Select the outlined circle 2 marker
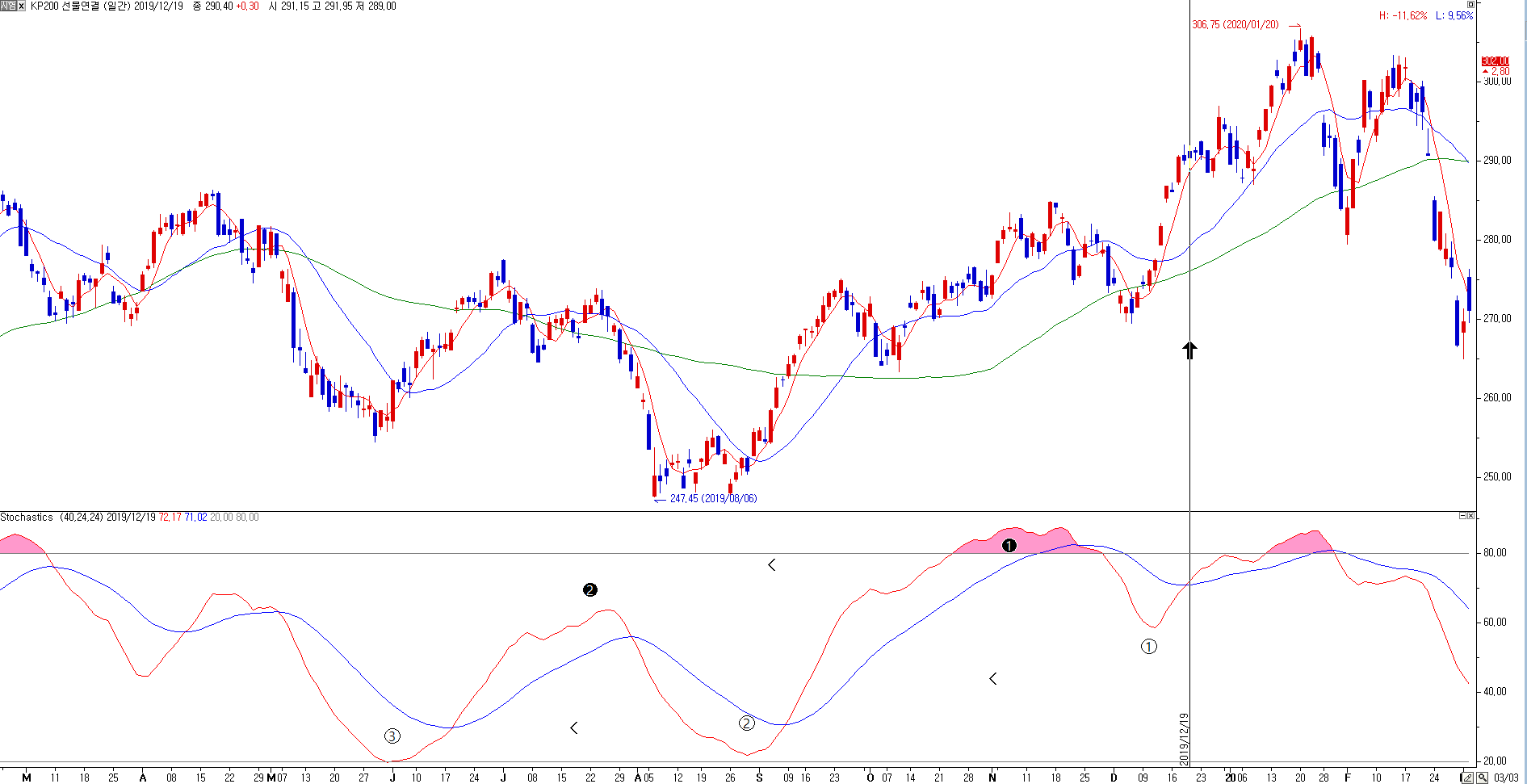1527x784 pixels. 747,723
